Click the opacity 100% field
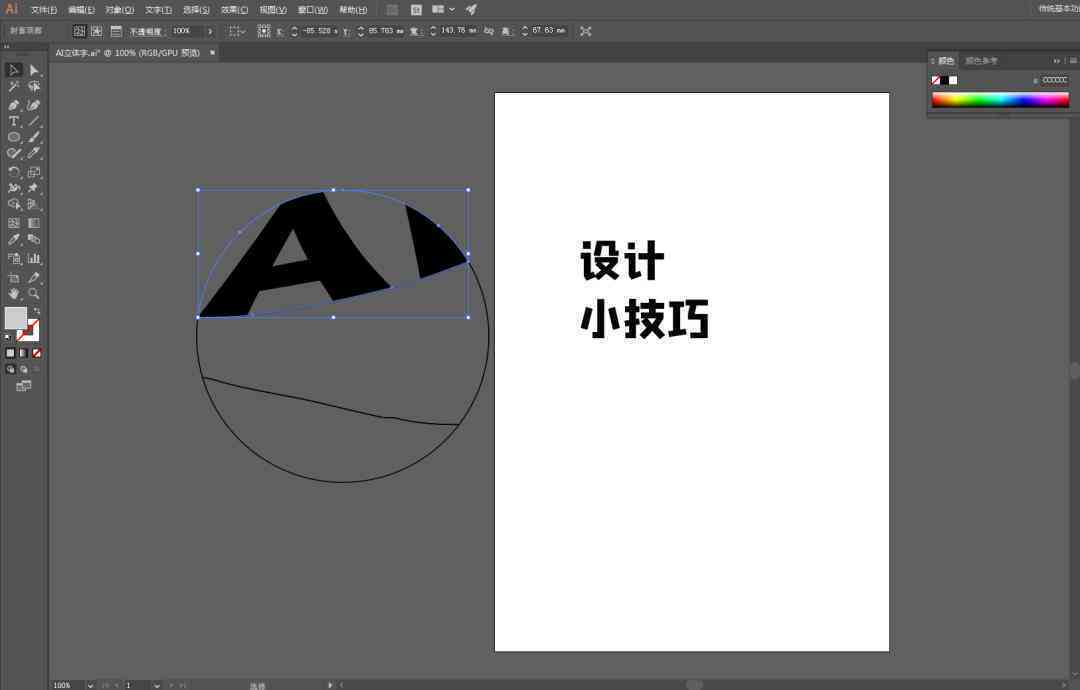The width and height of the screenshot is (1080, 690). coord(186,31)
